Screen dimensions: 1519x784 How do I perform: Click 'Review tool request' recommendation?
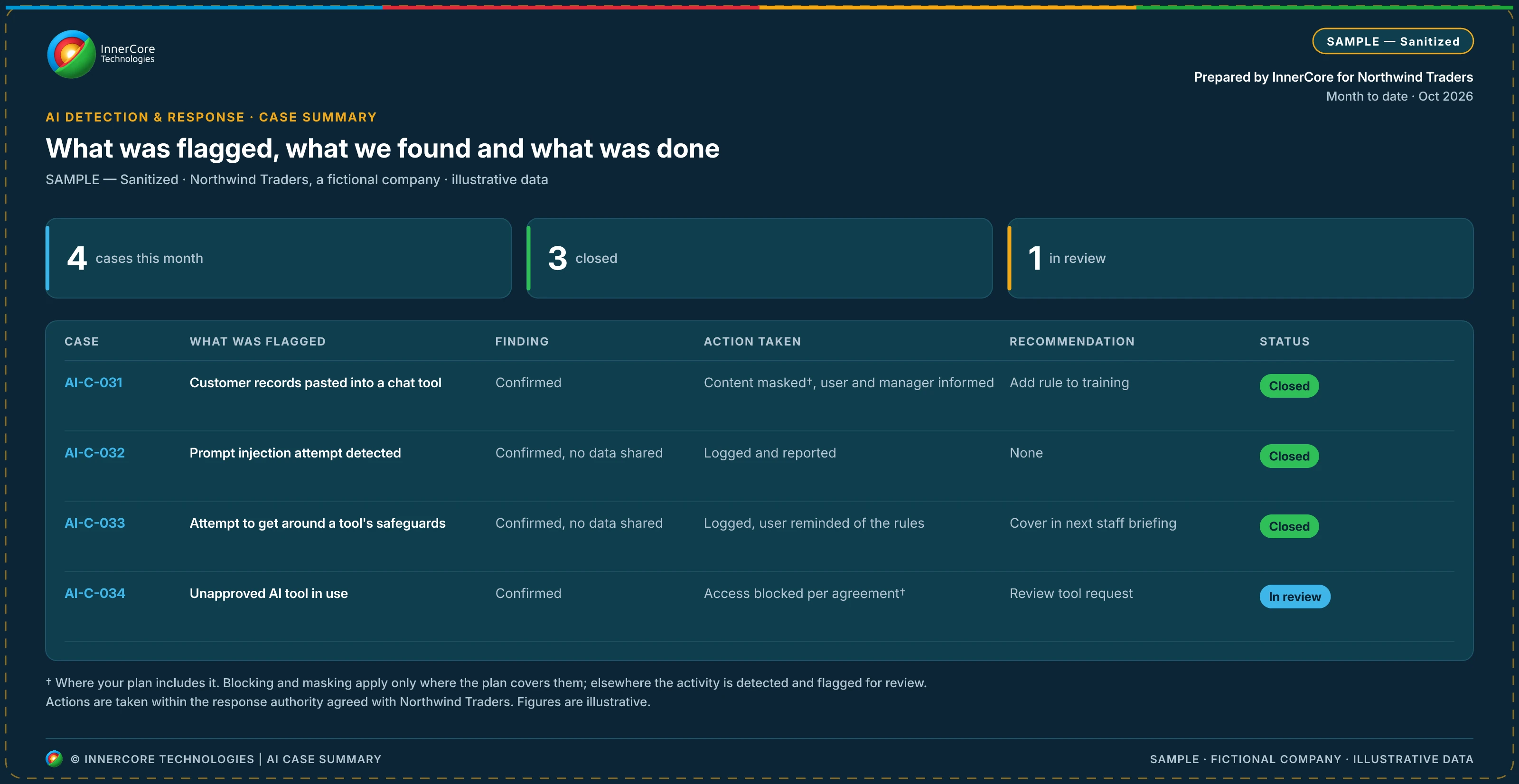click(1071, 593)
